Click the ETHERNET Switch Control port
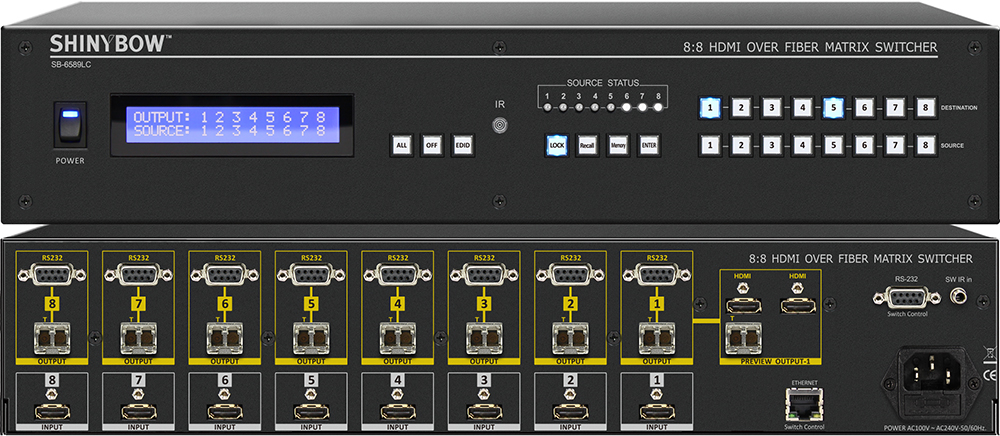Image resolution: width=1000 pixels, height=436 pixels. click(x=803, y=404)
